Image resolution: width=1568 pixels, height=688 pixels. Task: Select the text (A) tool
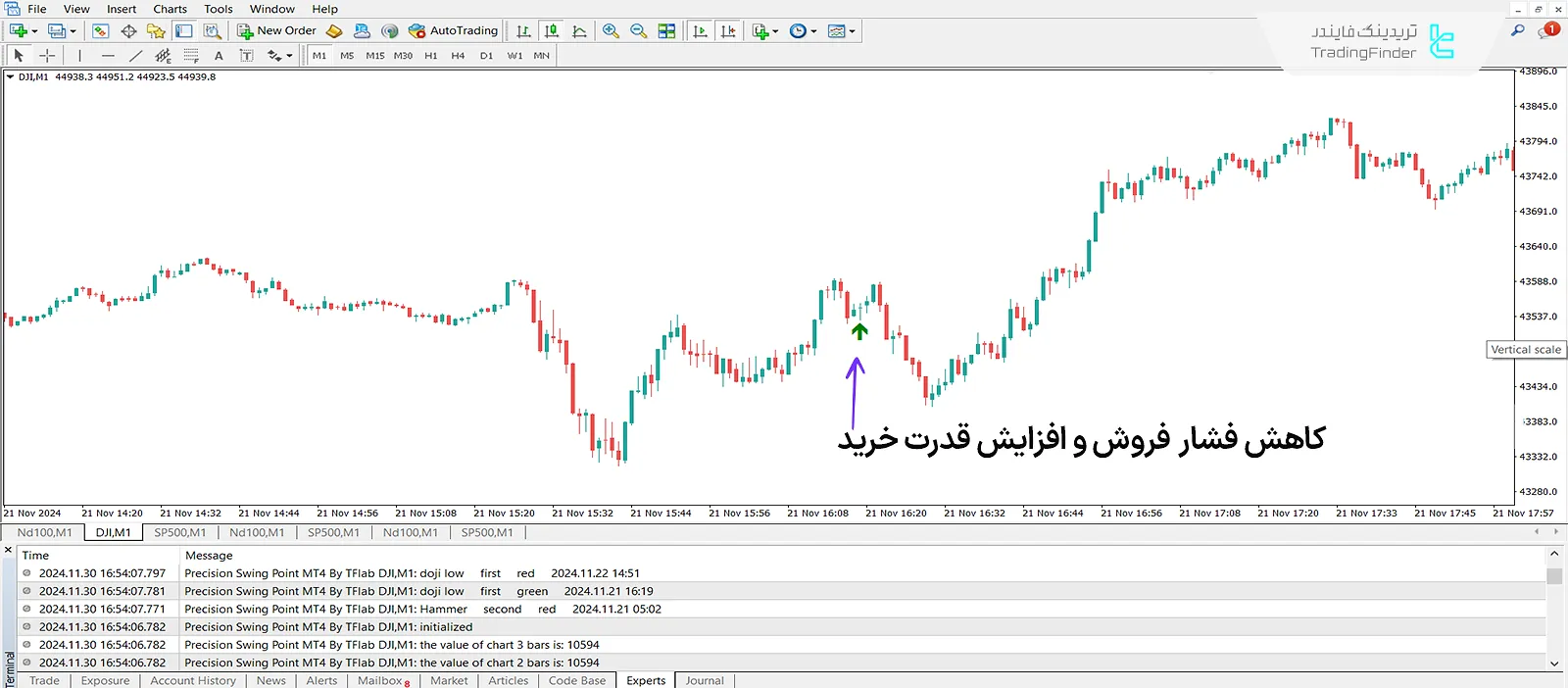[x=219, y=56]
